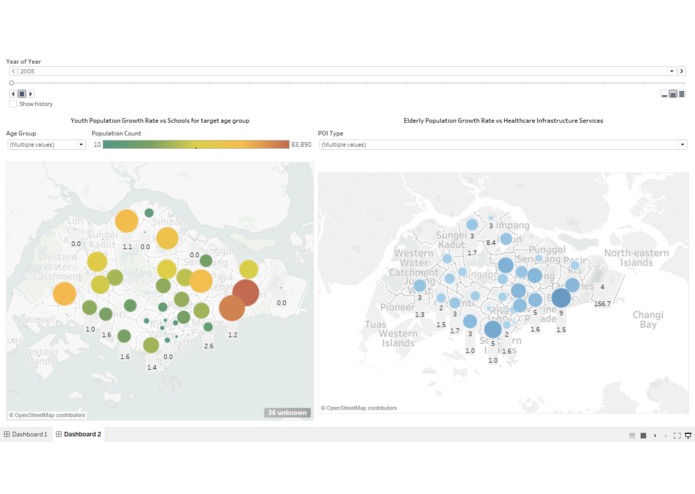Click the 2.6 label on youth map

tap(208, 346)
